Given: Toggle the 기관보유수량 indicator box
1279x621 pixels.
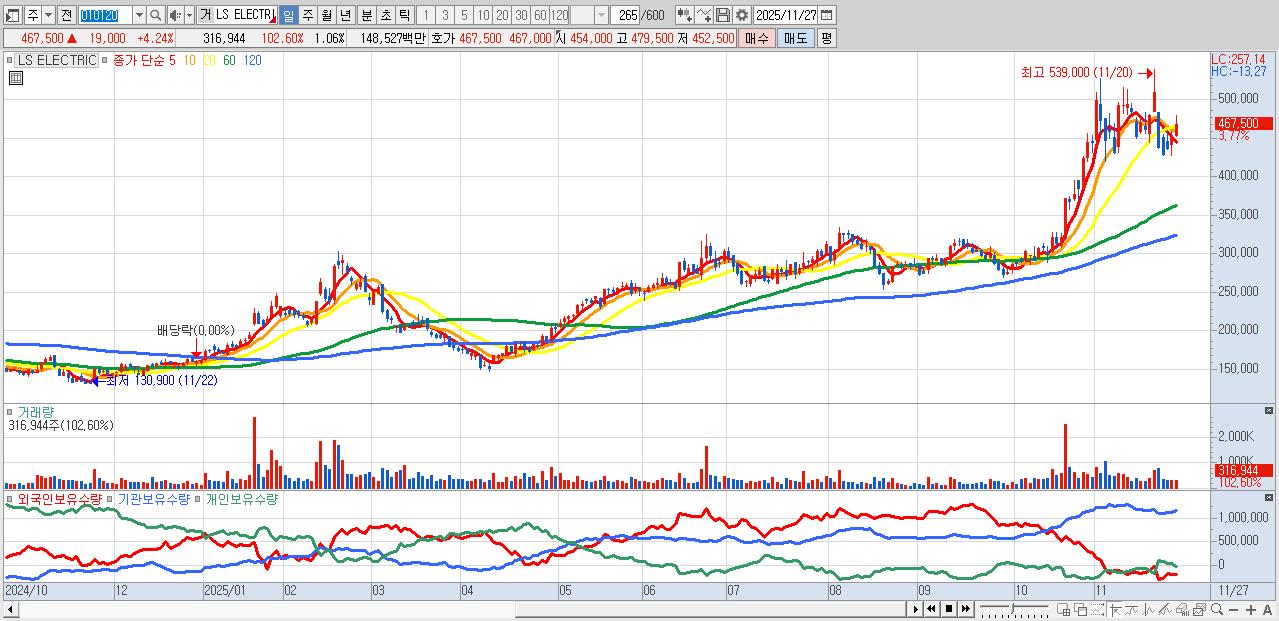Looking at the screenshot, I should 111,499.
